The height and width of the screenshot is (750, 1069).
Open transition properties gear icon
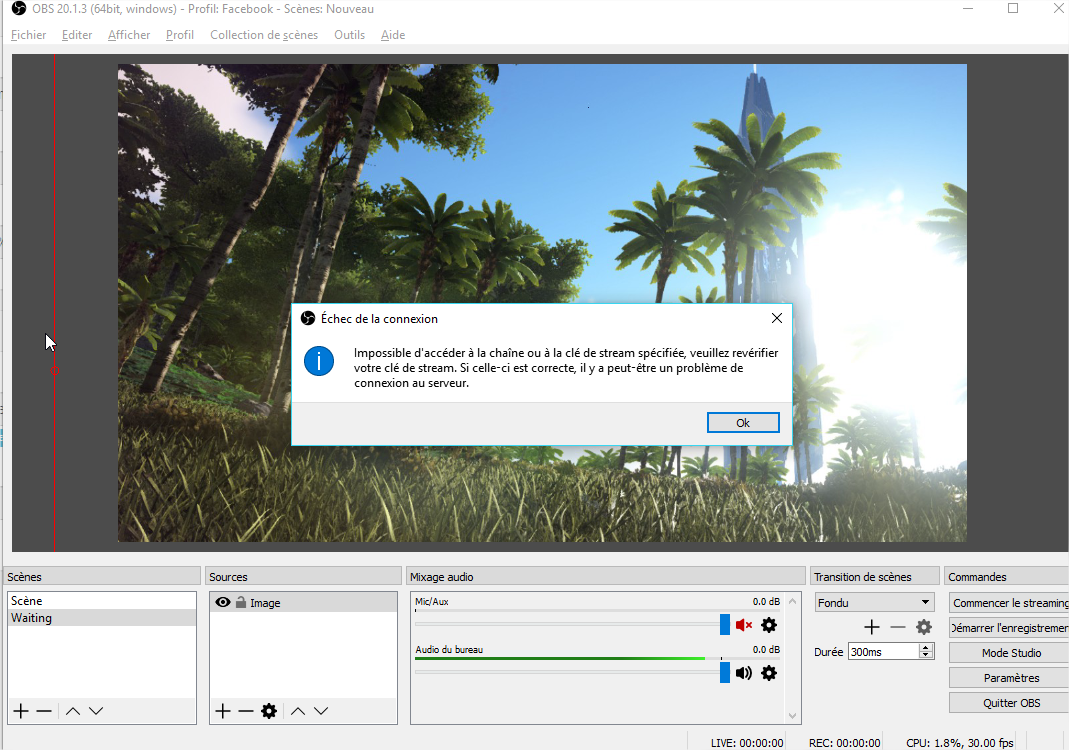[x=924, y=627]
